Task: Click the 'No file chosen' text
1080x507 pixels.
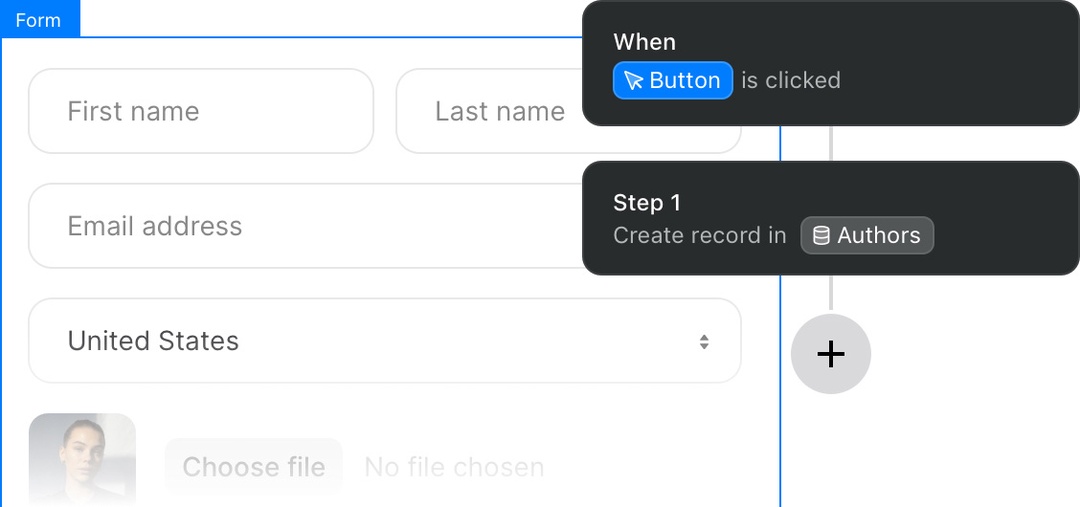Action: [x=454, y=467]
